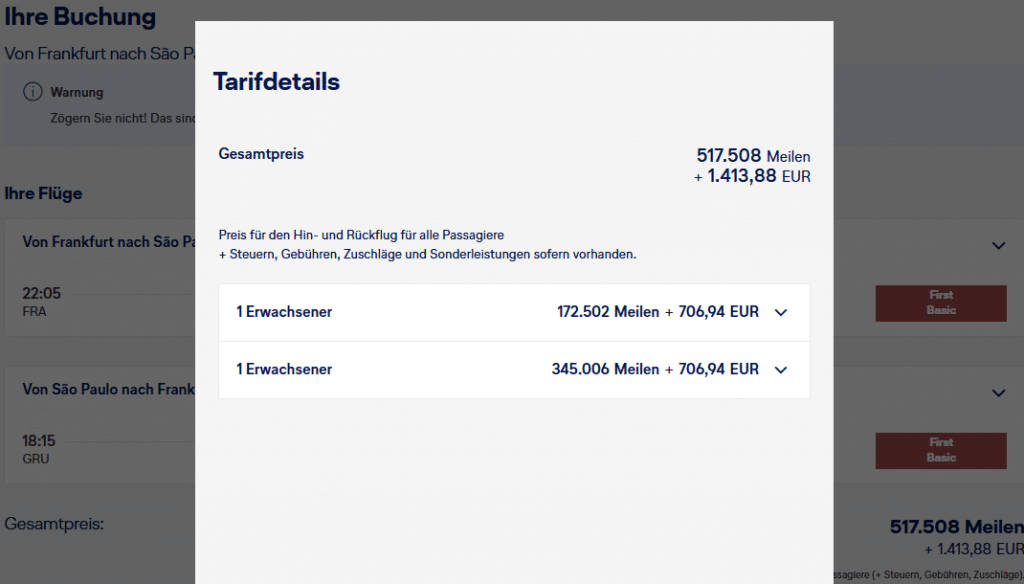Expand the Von São Paulo nach Frankfurt flight
The width and height of the screenshot is (1024, 584).
[x=997, y=393]
